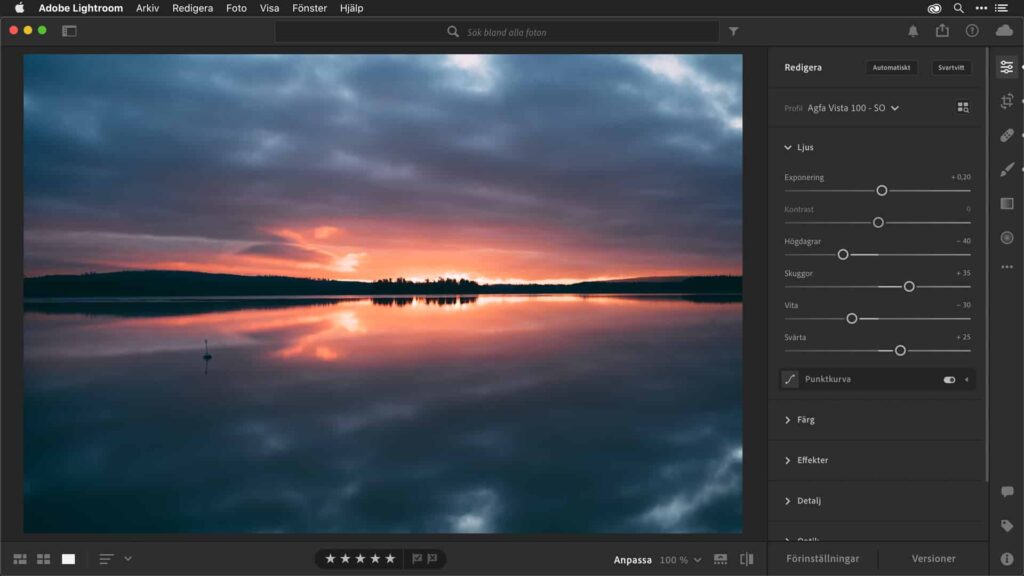Screen dimensions: 1024x576
Task: Toggle the before/after original view
Action: (x=746, y=559)
